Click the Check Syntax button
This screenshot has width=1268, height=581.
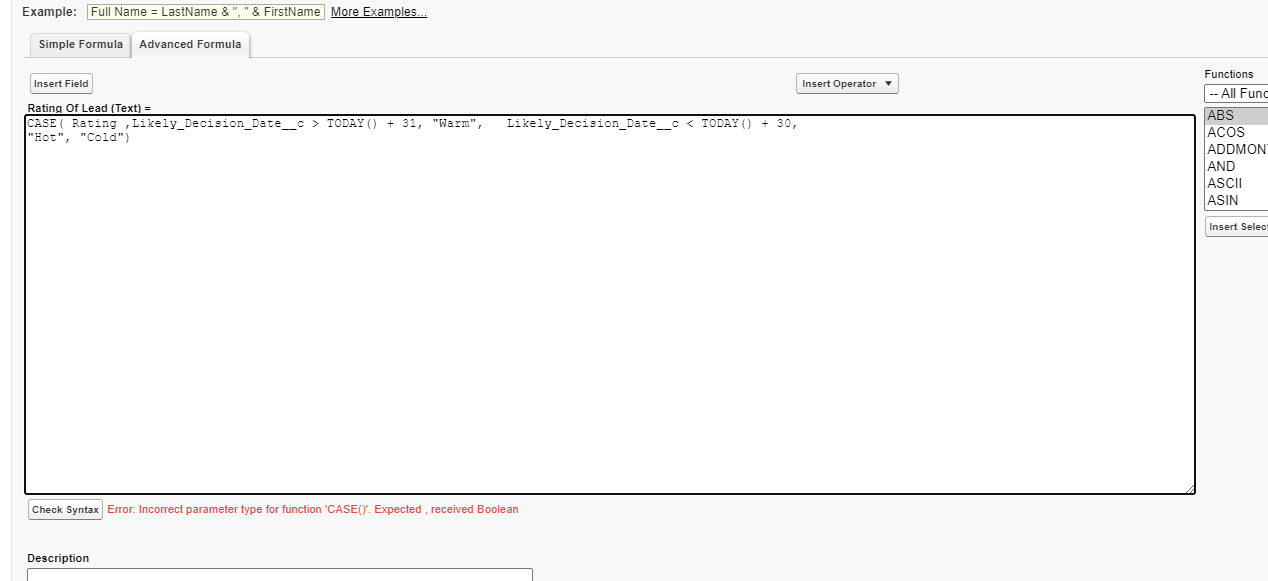(64, 509)
